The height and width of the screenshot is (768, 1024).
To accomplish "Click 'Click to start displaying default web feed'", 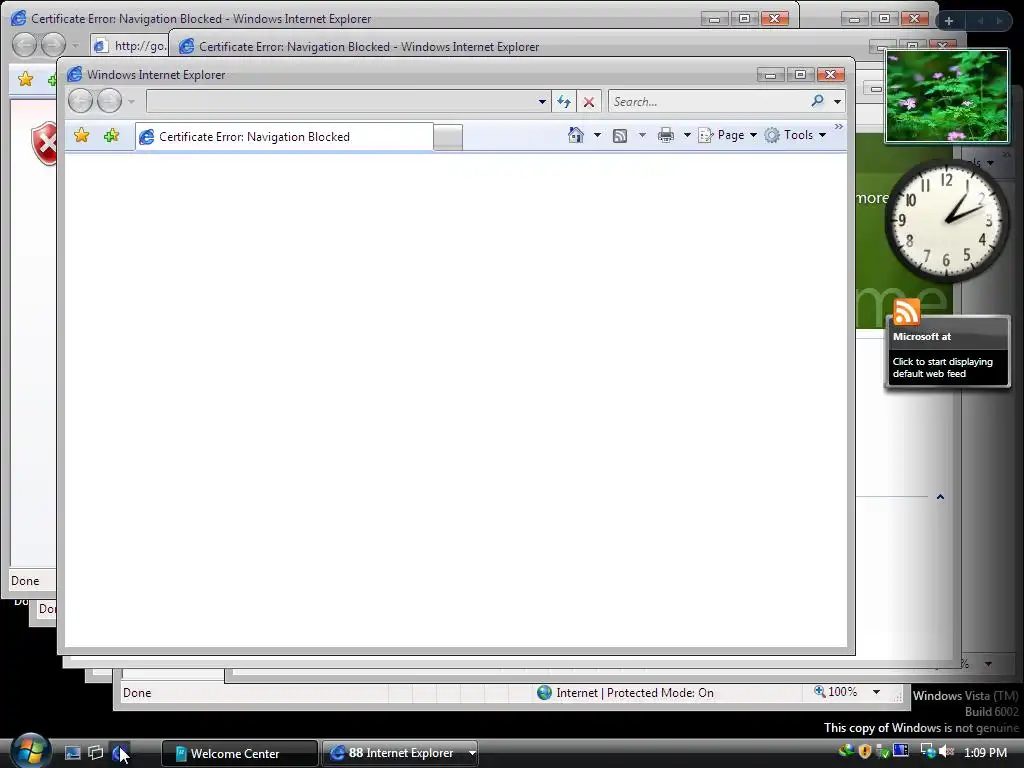I will 942,368.
